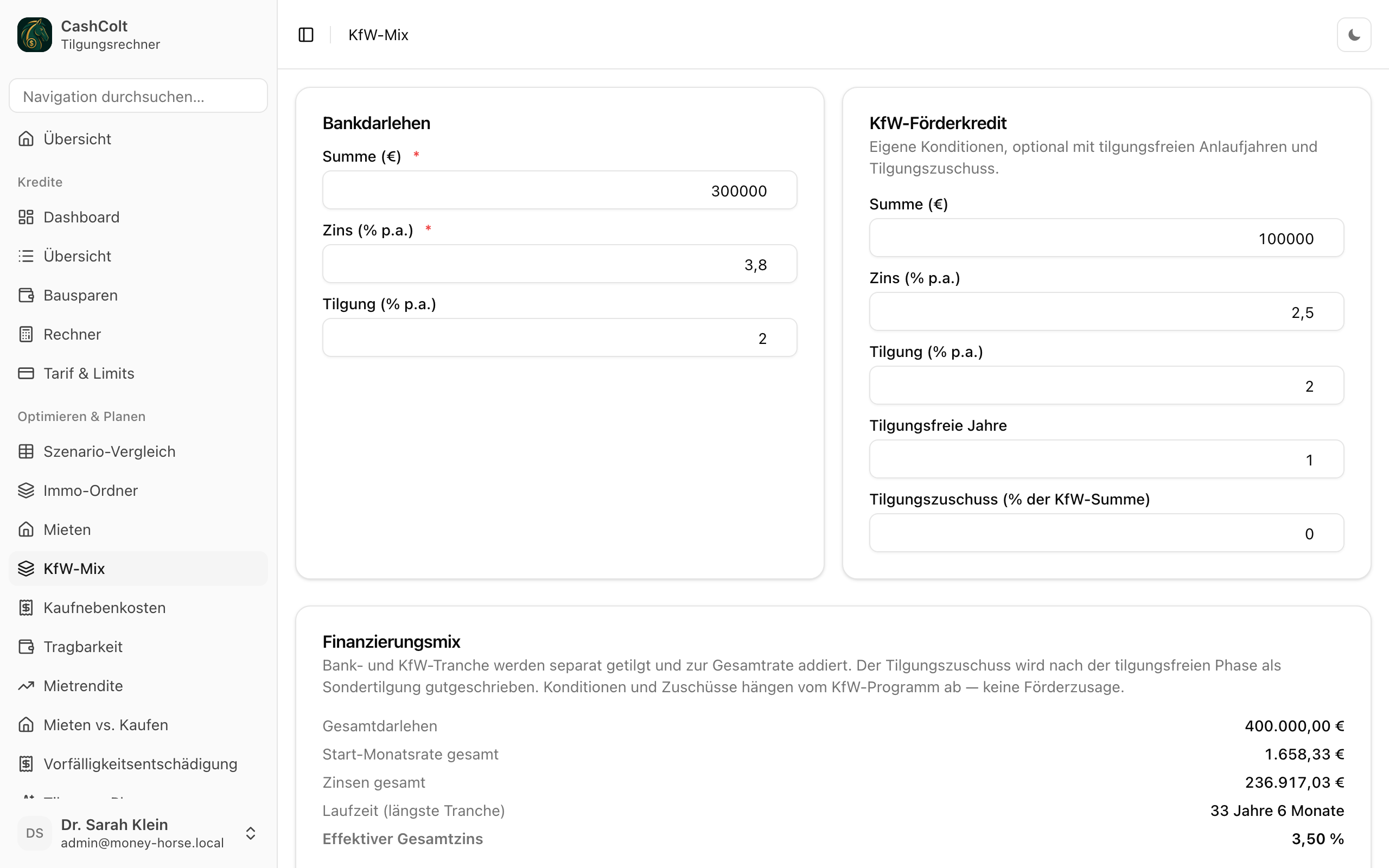Toggle the sidebar panel icon

click(306, 35)
